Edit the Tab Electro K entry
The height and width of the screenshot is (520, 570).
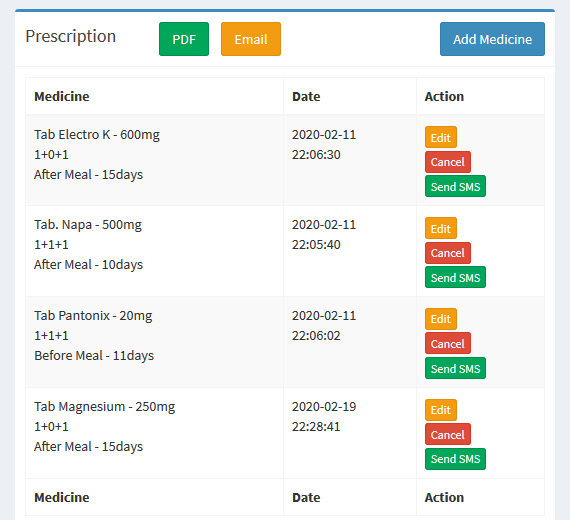pos(441,137)
